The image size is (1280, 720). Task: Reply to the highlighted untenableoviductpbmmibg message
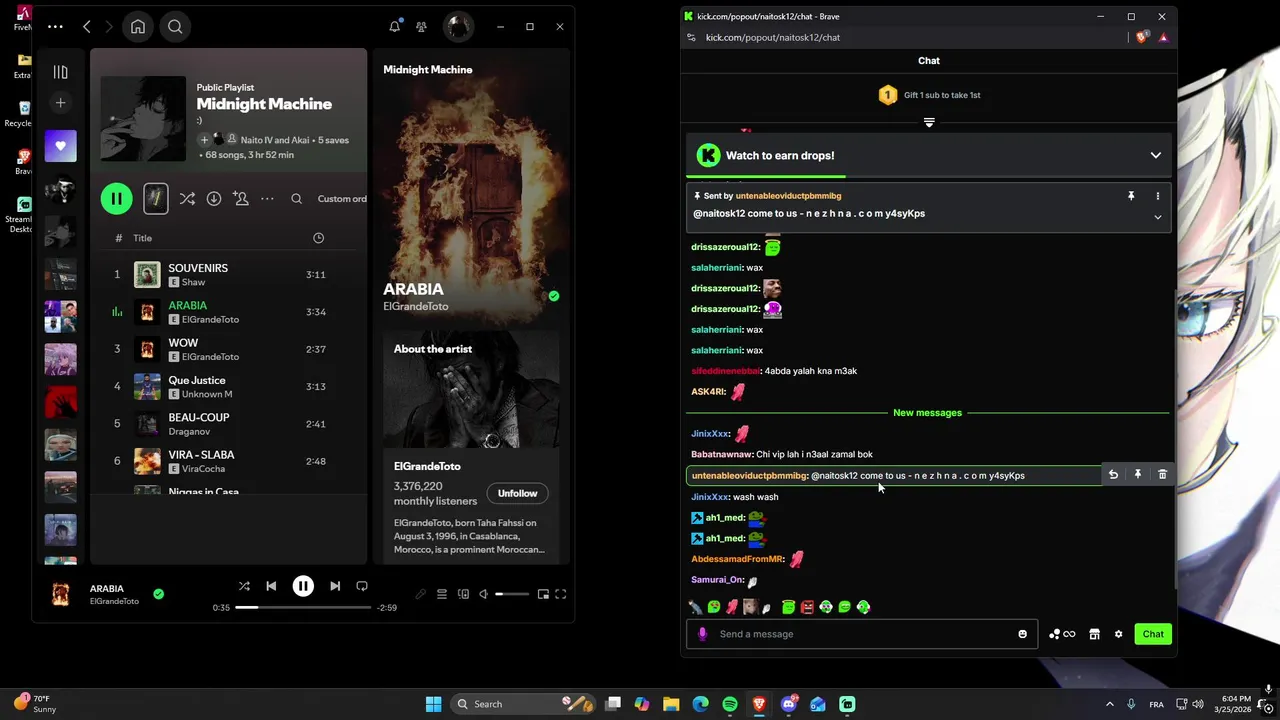pyautogui.click(x=1113, y=475)
